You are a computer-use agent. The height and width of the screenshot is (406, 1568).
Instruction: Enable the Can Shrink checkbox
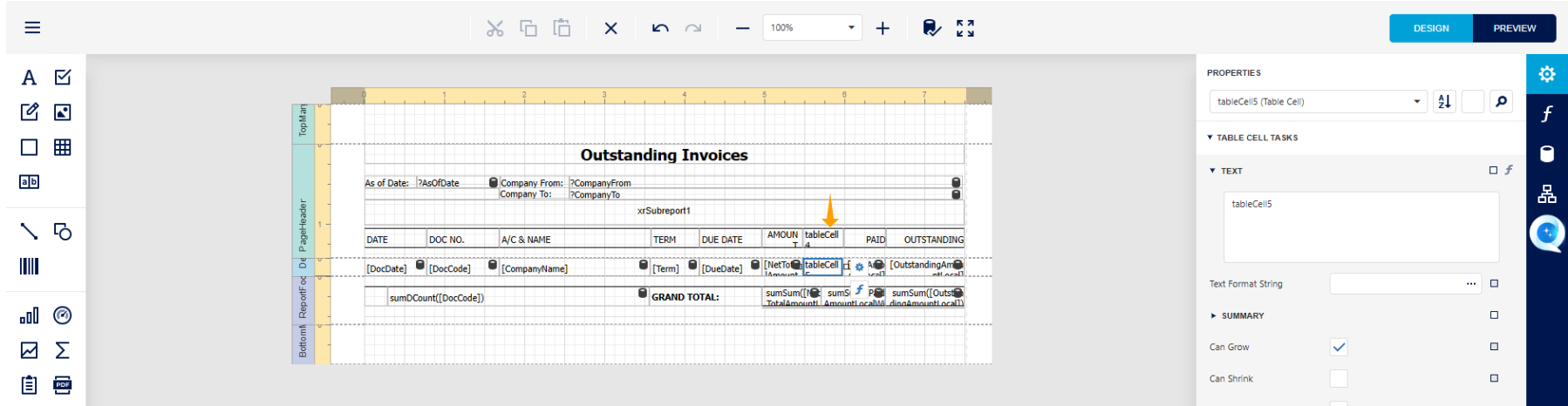click(x=1339, y=378)
